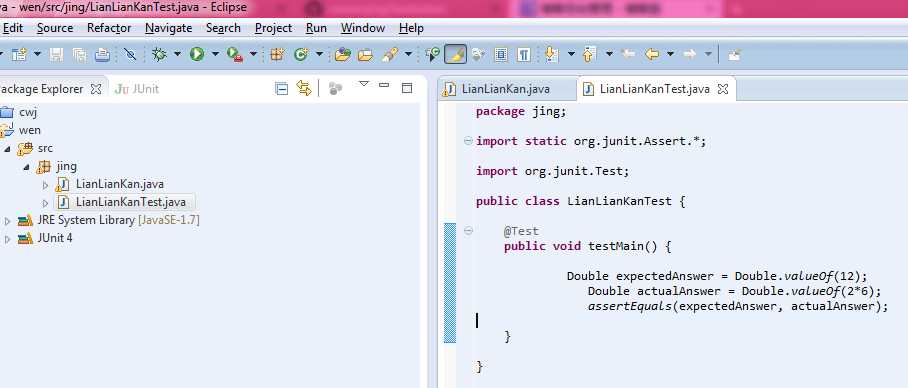This screenshot has height=388, width=908.
Task: Switch to the JUnit view tab
Action: (x=137, y=89)
